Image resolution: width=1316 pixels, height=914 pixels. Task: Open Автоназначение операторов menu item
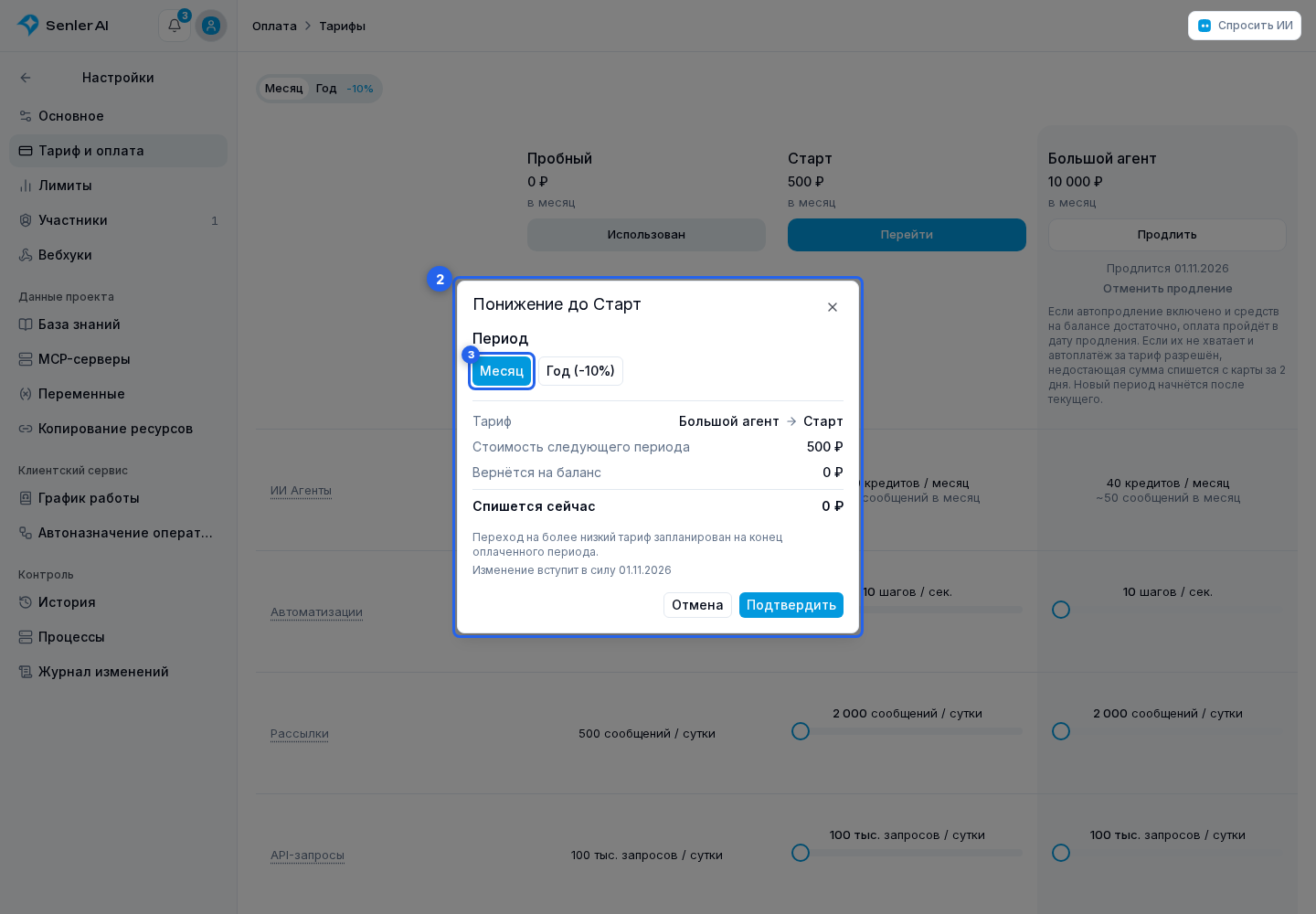pos(118,533)
